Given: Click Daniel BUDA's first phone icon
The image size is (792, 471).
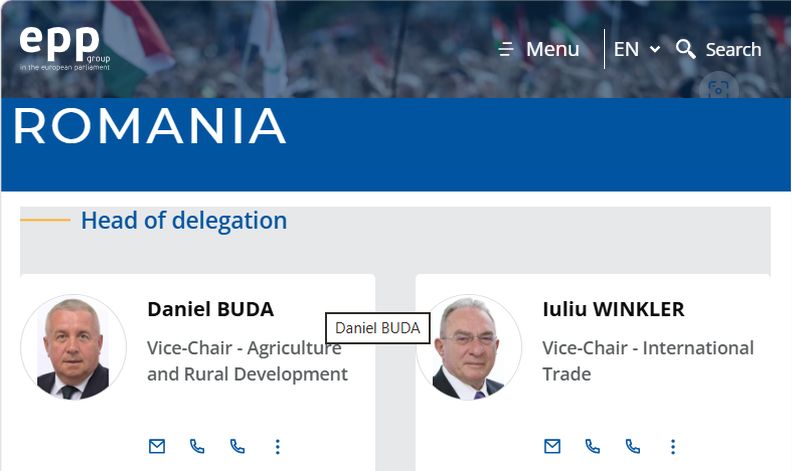Looking at the screenshot, I should [x=197, y=446].
